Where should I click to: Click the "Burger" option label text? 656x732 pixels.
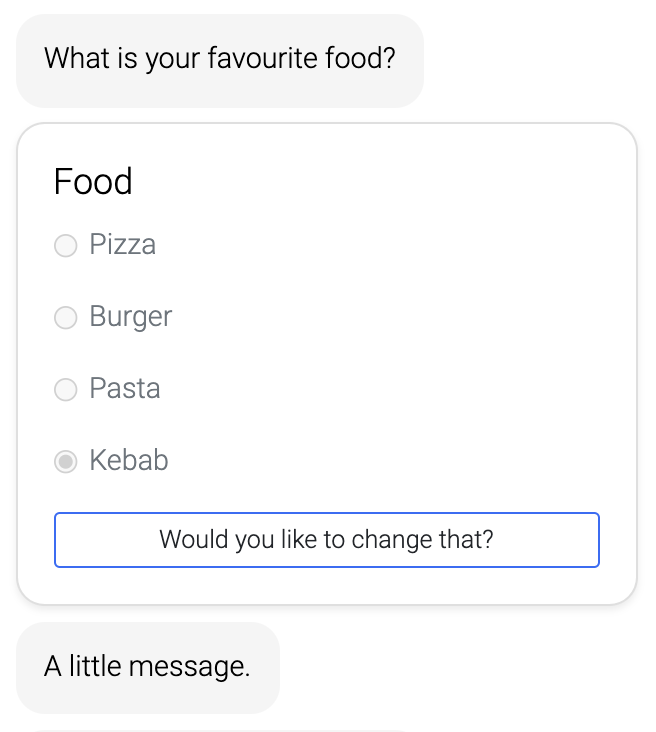[130, 317]
